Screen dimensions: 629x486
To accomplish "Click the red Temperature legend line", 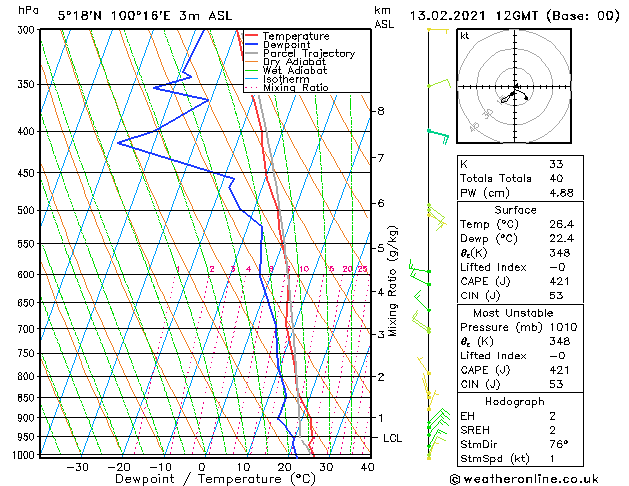I will coord(252,36).
